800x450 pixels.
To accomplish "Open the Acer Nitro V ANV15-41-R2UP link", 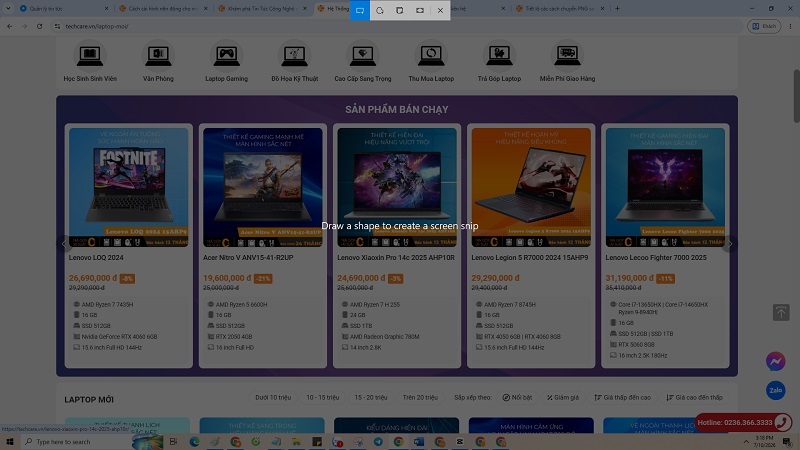I will click(248, 258).
